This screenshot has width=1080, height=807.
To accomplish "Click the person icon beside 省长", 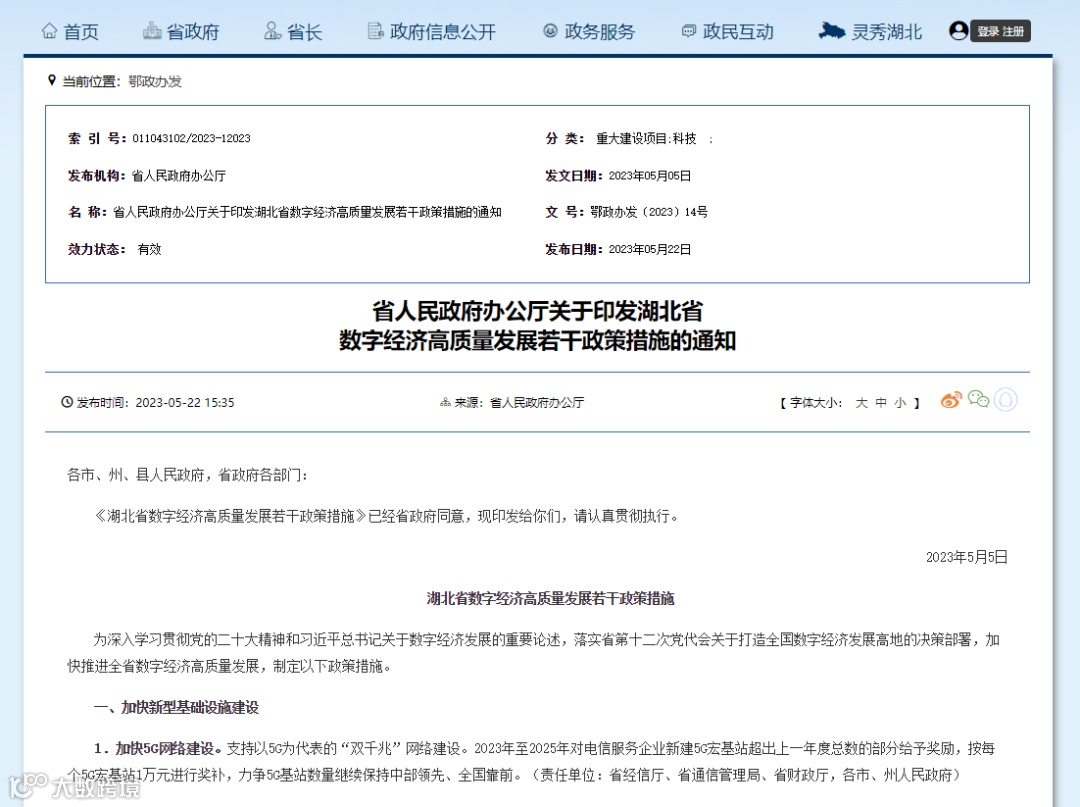I will [x=273, y=31].
